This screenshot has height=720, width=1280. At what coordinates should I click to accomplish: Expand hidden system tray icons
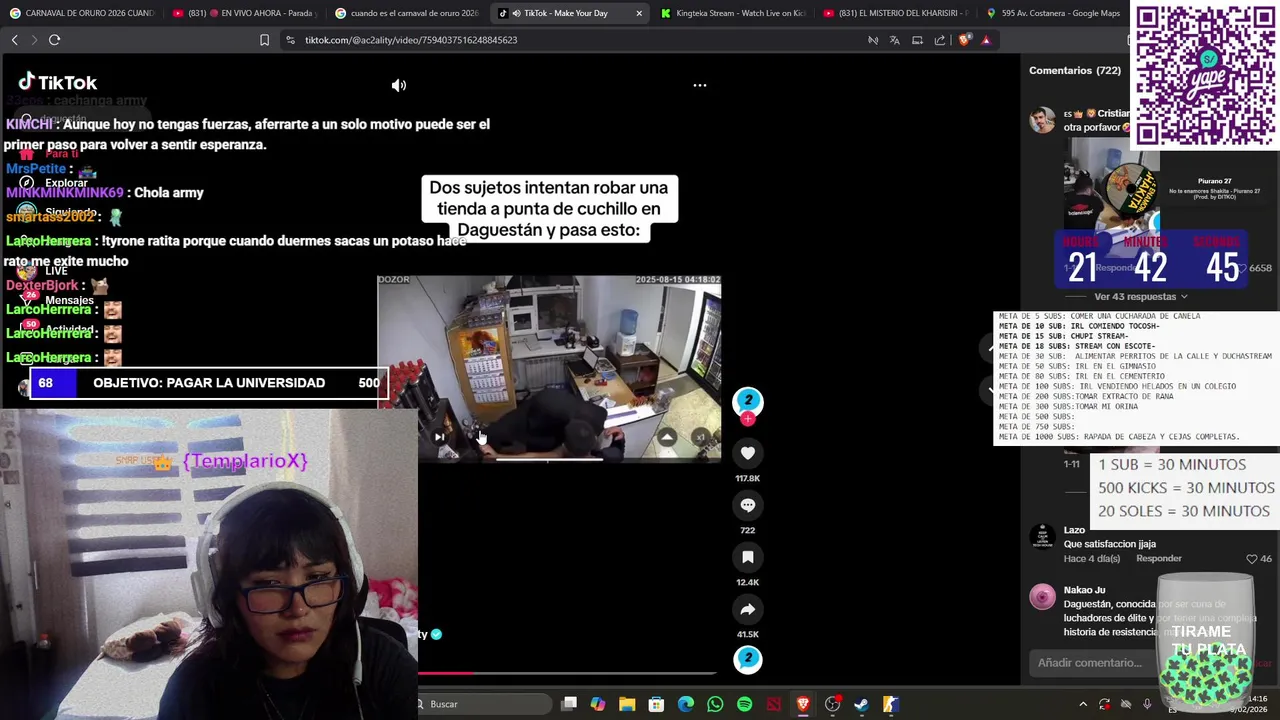coord(1083,704)
